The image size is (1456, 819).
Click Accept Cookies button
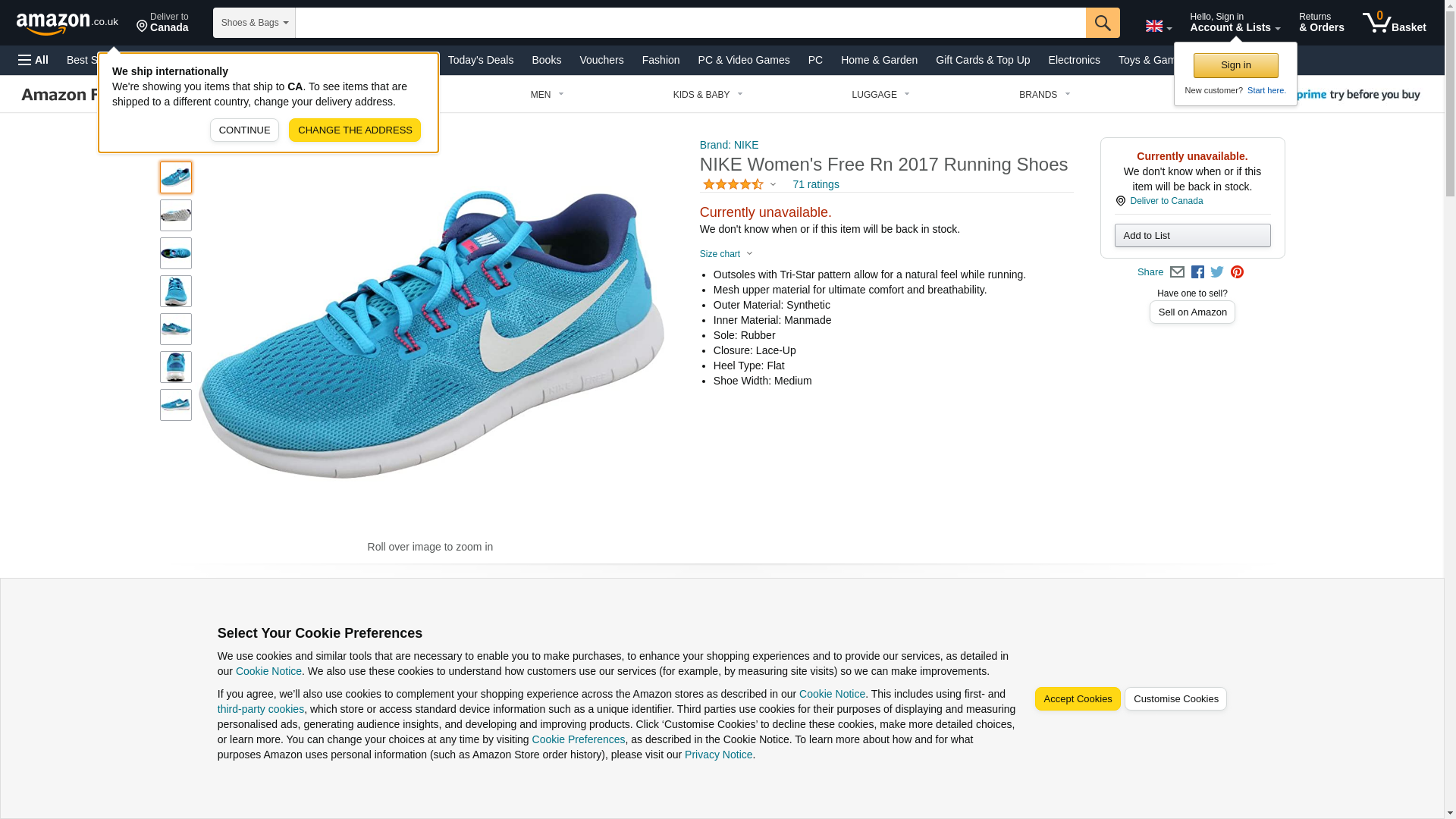pyautogui.click(x=1077, y=699)
